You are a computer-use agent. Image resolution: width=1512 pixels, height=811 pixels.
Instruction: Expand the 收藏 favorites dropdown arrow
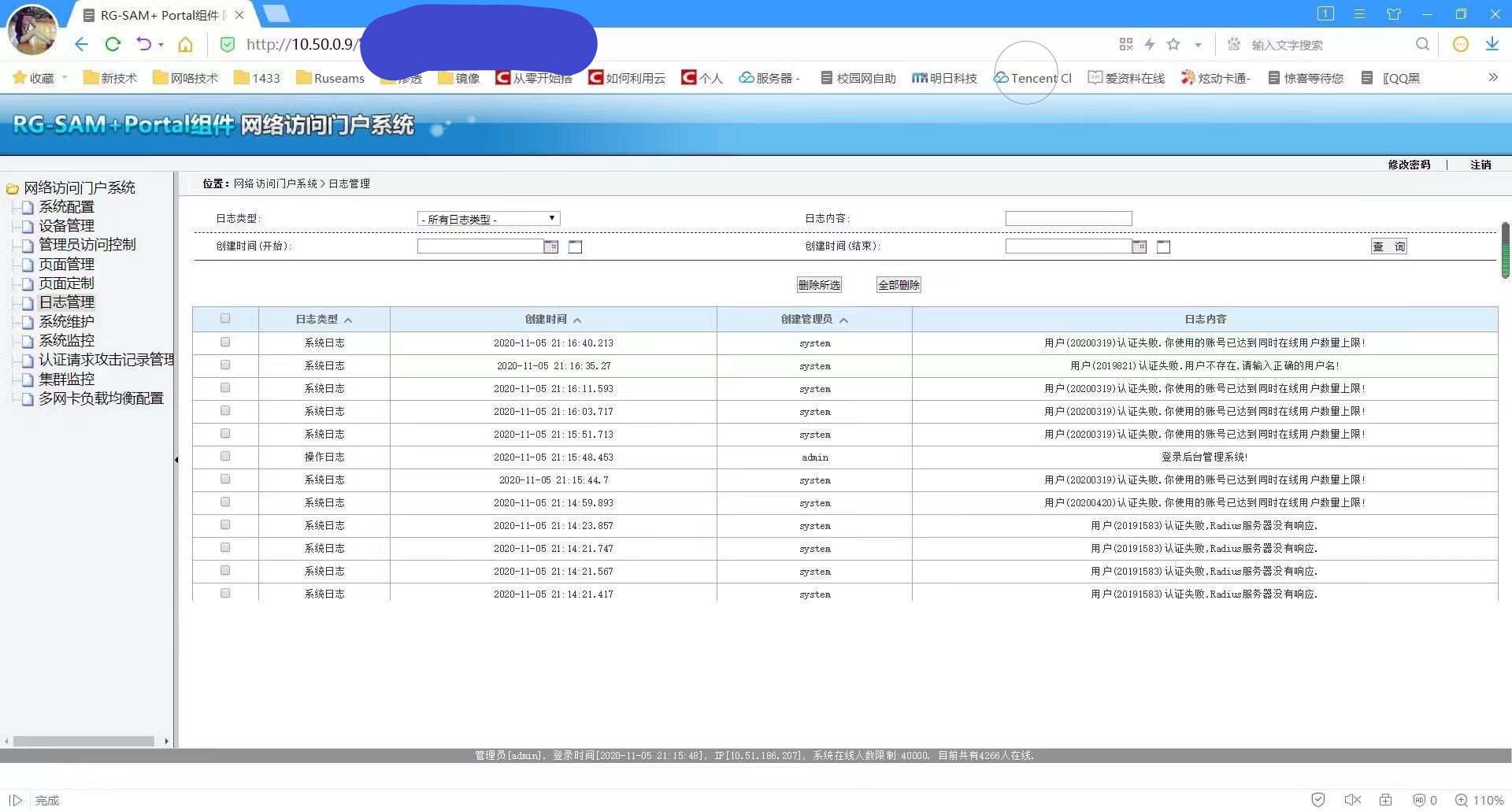click(65, 77)
